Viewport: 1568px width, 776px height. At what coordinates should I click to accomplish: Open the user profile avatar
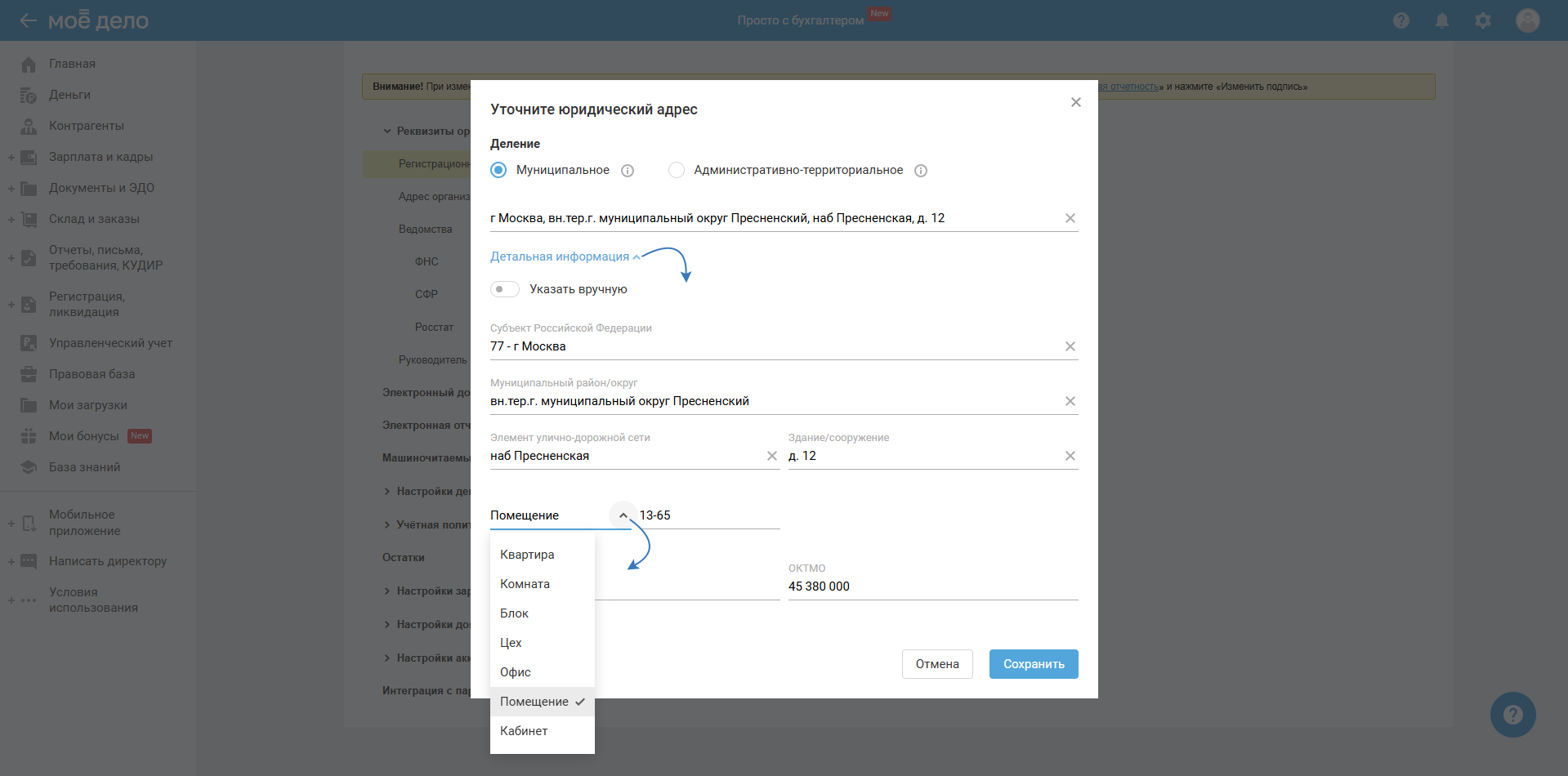pos(1528,20)
